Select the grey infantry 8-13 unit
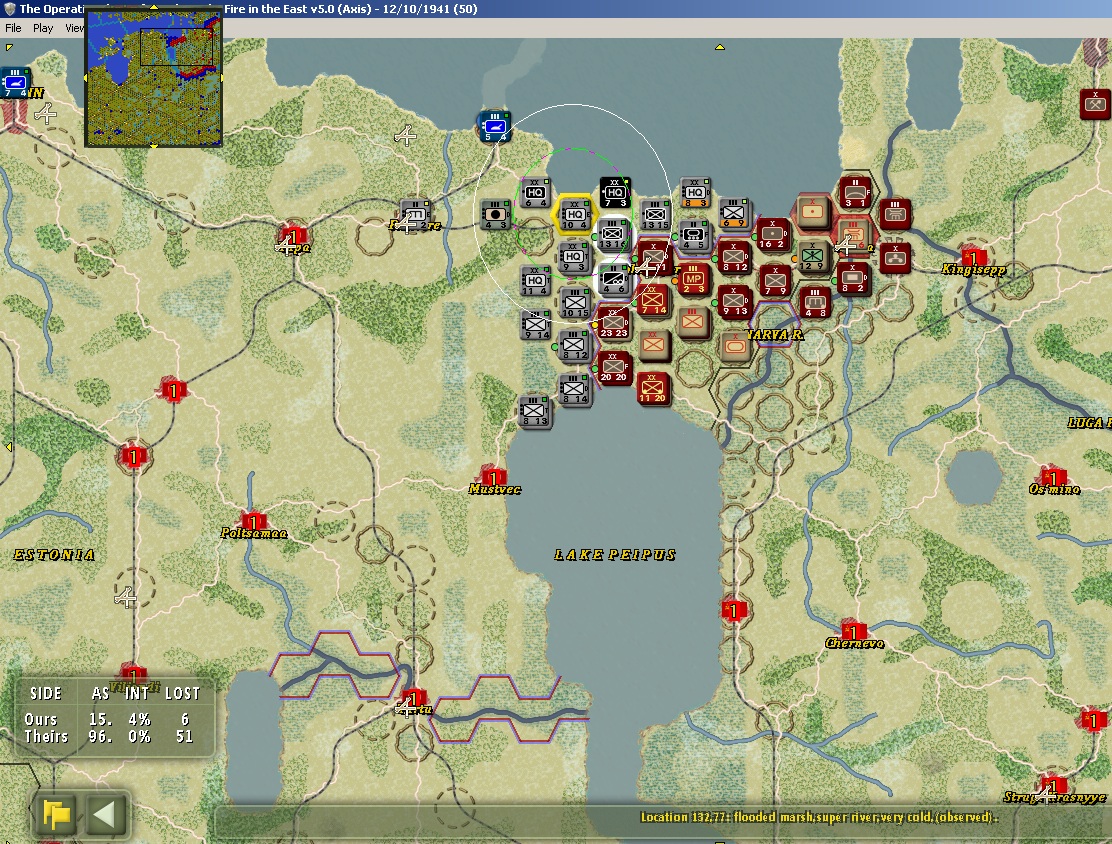Screen dimensions: 1112x844 [535, 411]
